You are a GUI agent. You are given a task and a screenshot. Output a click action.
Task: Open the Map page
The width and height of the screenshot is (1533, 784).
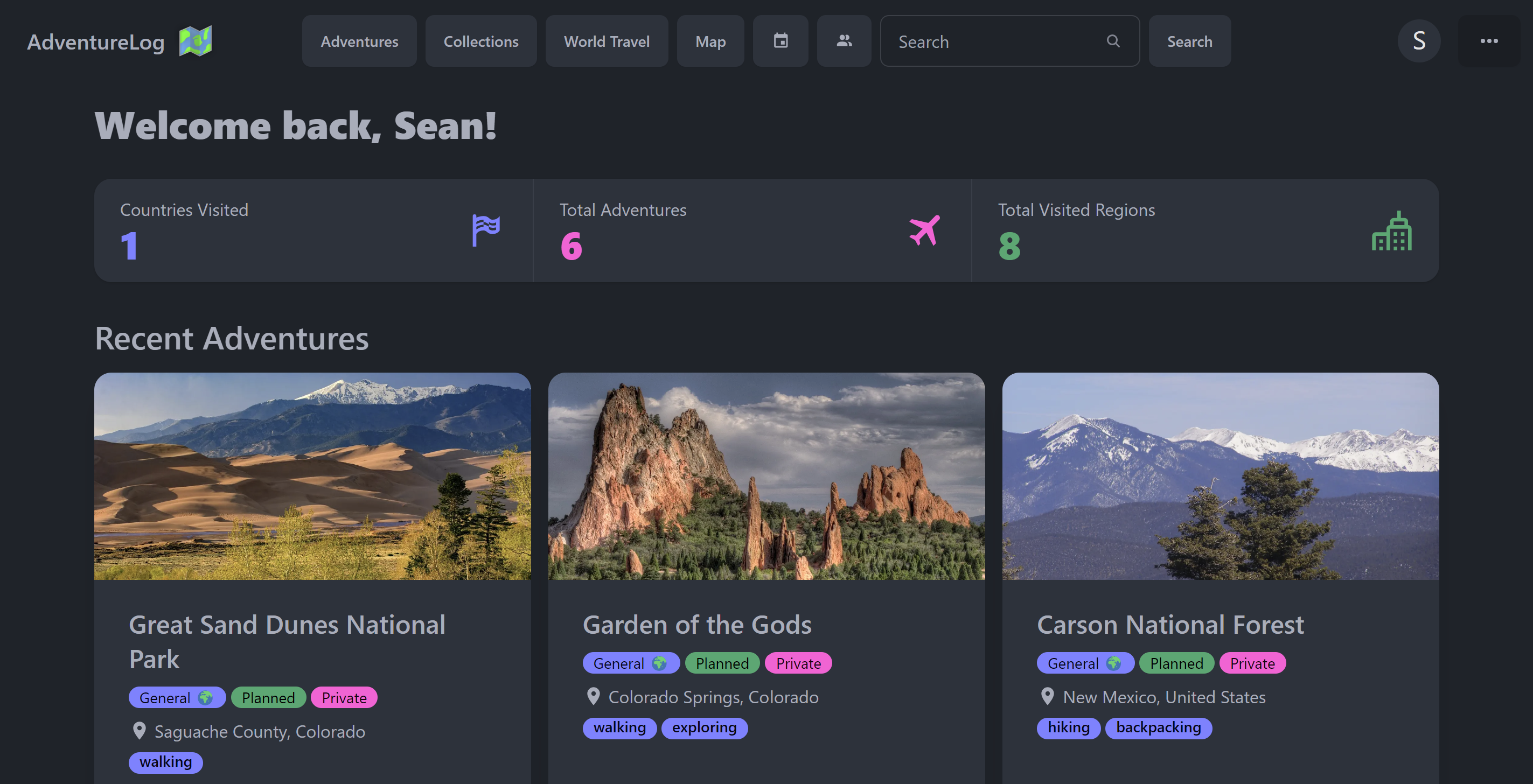(x=710, y=41)
